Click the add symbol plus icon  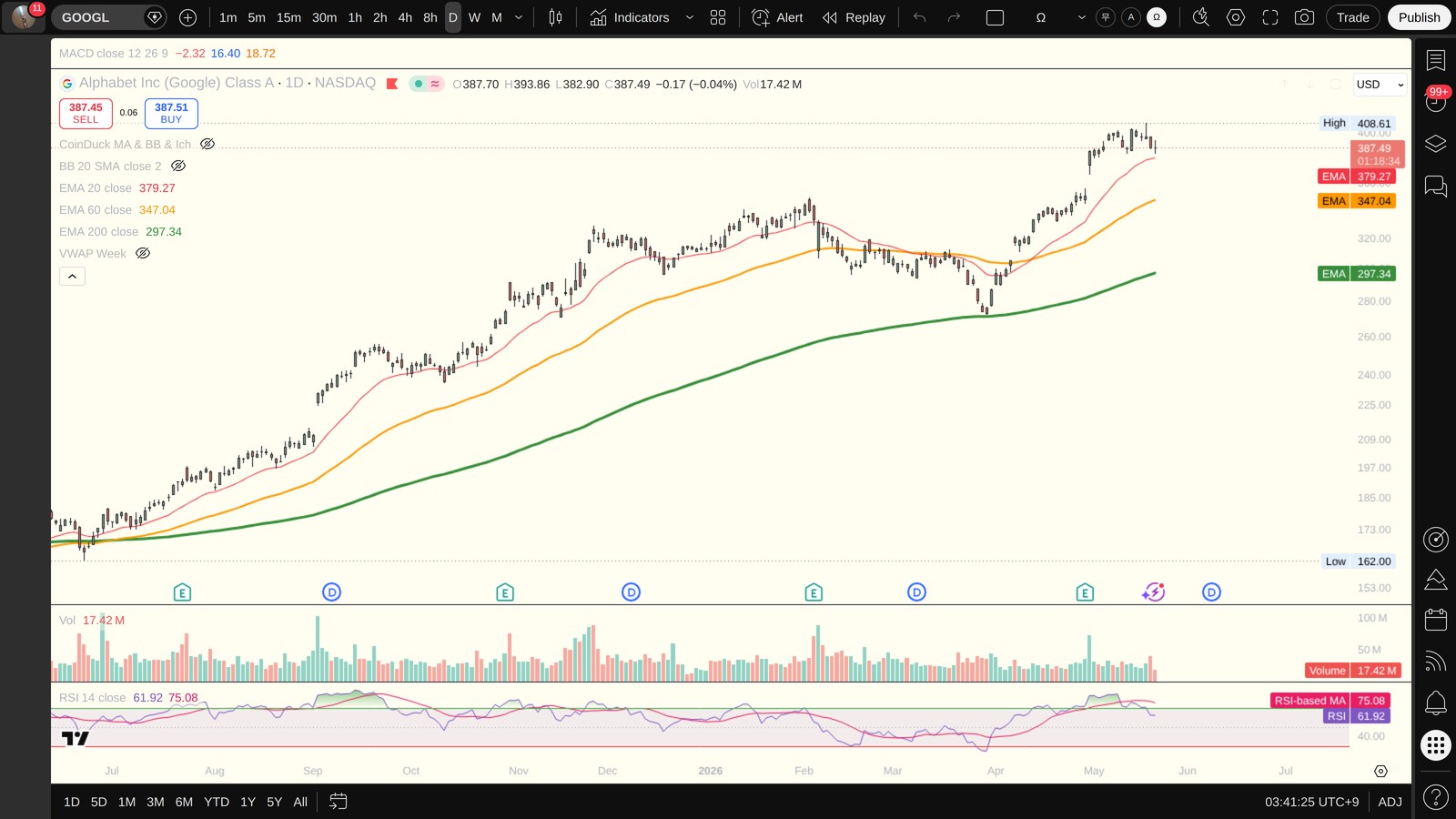click(x=187, y=17)
